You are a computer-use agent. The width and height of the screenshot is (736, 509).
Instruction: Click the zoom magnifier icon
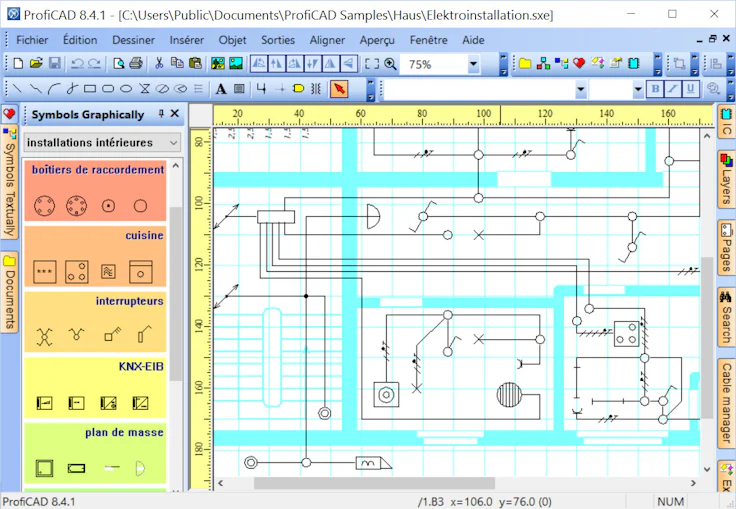[x=390, y=63]
